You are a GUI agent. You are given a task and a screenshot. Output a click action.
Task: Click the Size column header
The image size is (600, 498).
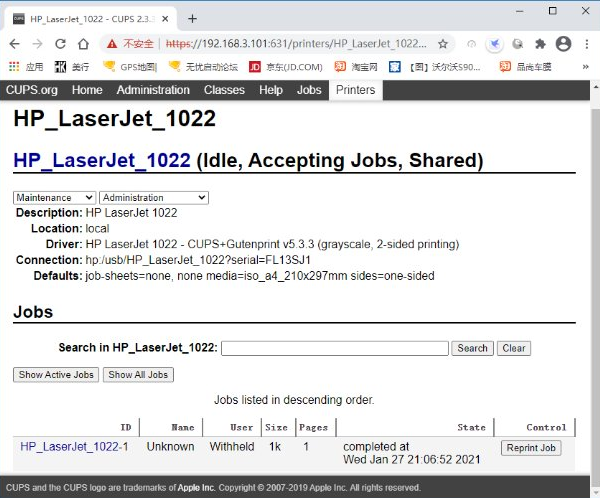(276, 427)
